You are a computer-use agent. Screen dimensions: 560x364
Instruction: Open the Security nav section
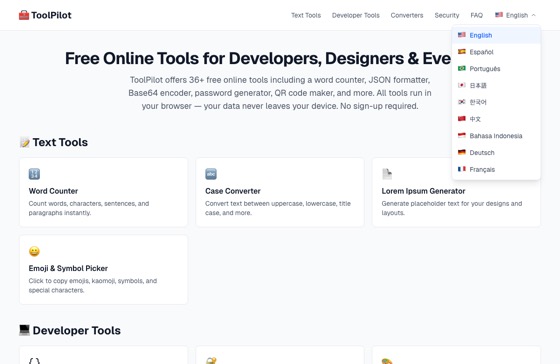click(x=446, y=15)
